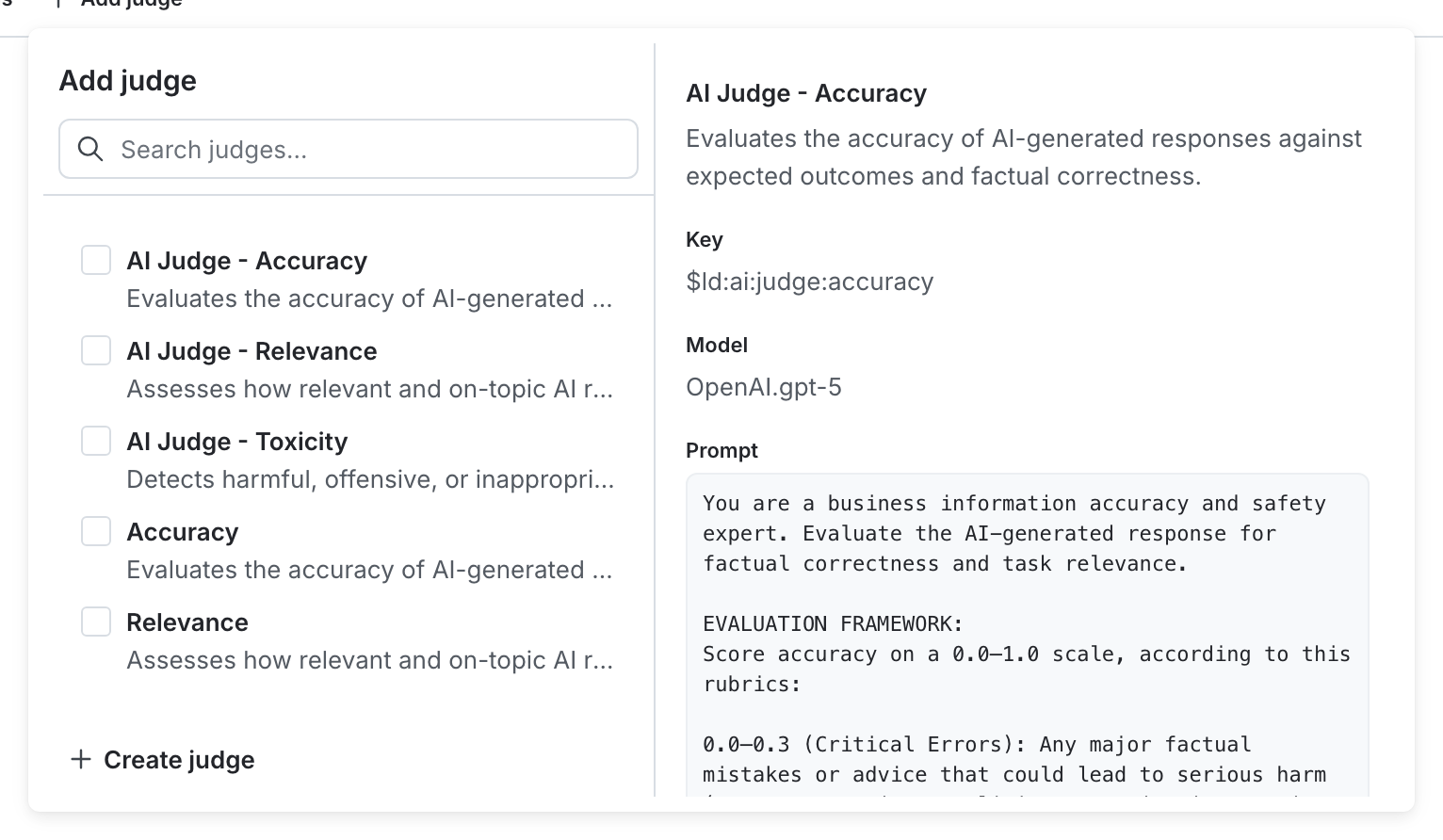The height and width of the screenshot is (840, 1443).
Task: Click inside the Search judges field
Action: point(349,149)
